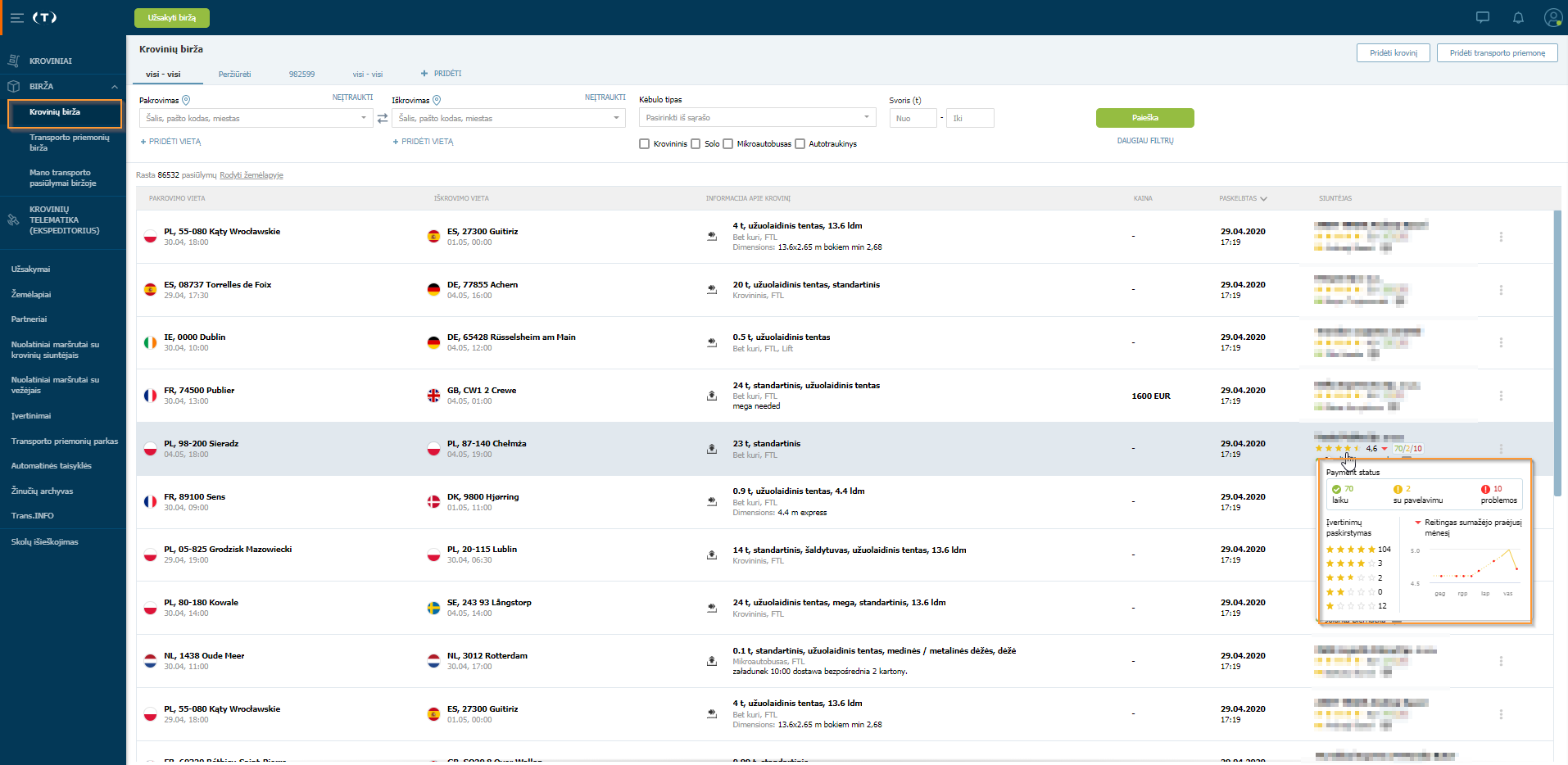Viewport: 1568px width, 765px height.
Task: Switch to the 982599 tab
Action: click(301, 74)
